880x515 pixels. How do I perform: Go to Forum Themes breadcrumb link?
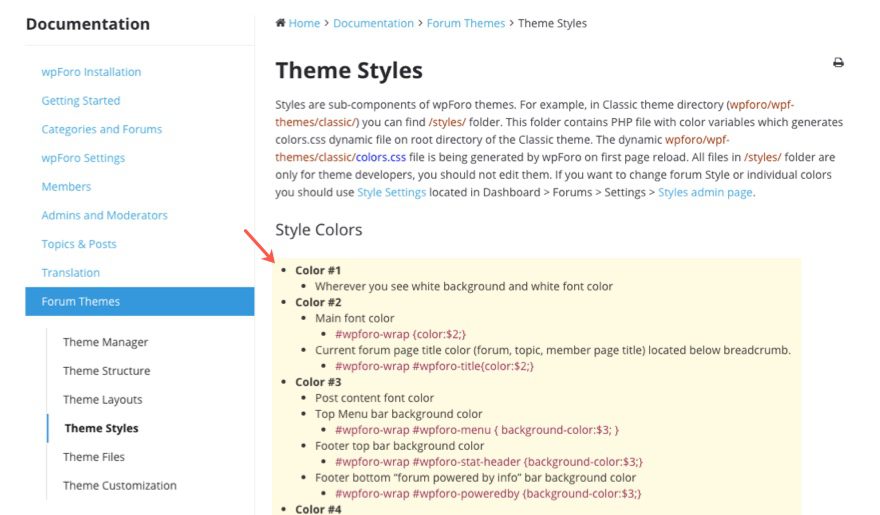[x=466, y=24]
